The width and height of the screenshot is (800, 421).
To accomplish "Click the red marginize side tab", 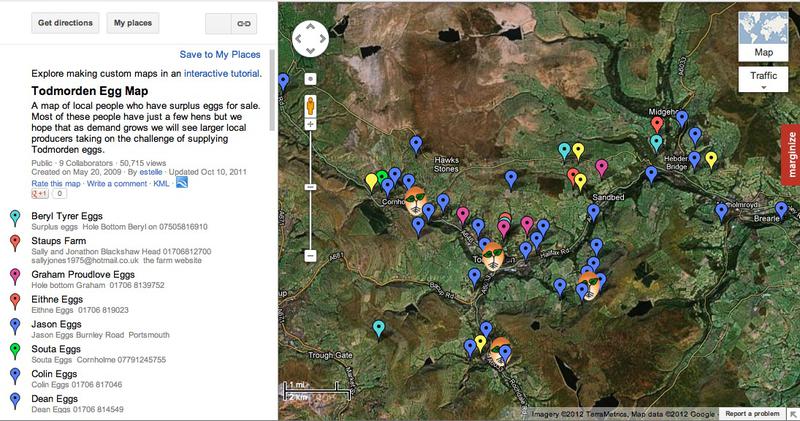I will coord(791,155).
